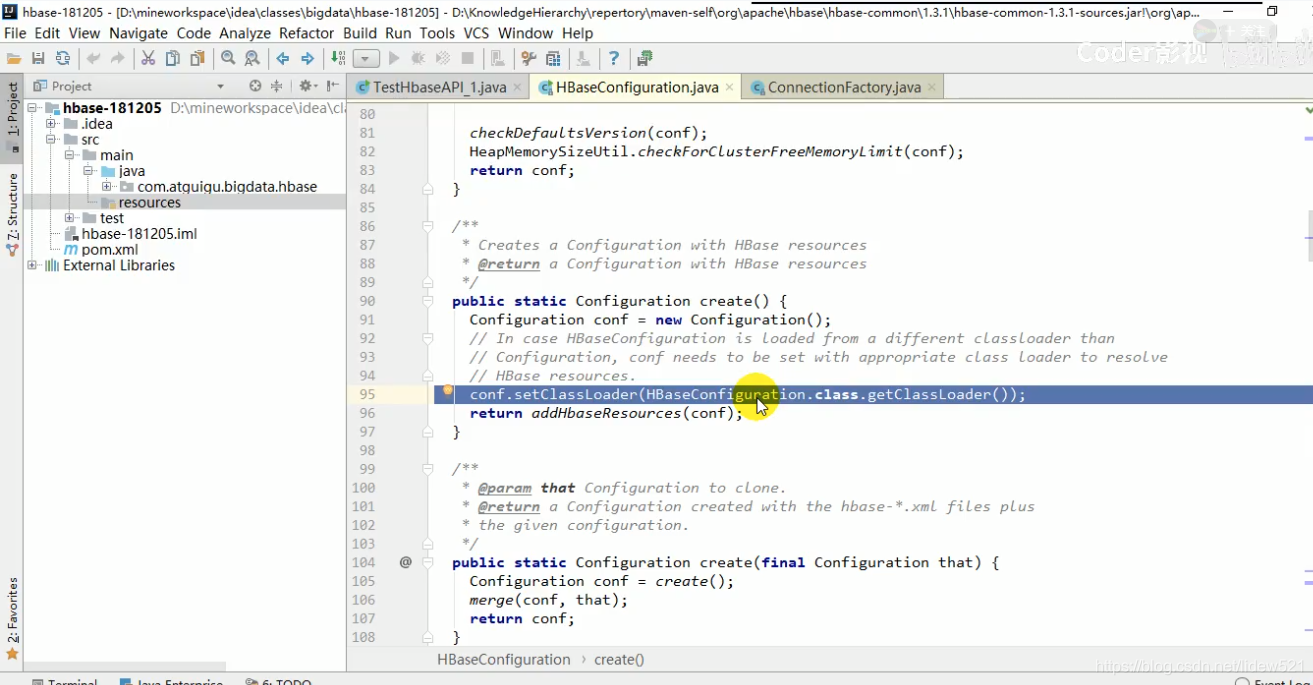Click the @ gutter icon on line 104
This screenshot has width=1313, height=685.
405,562
